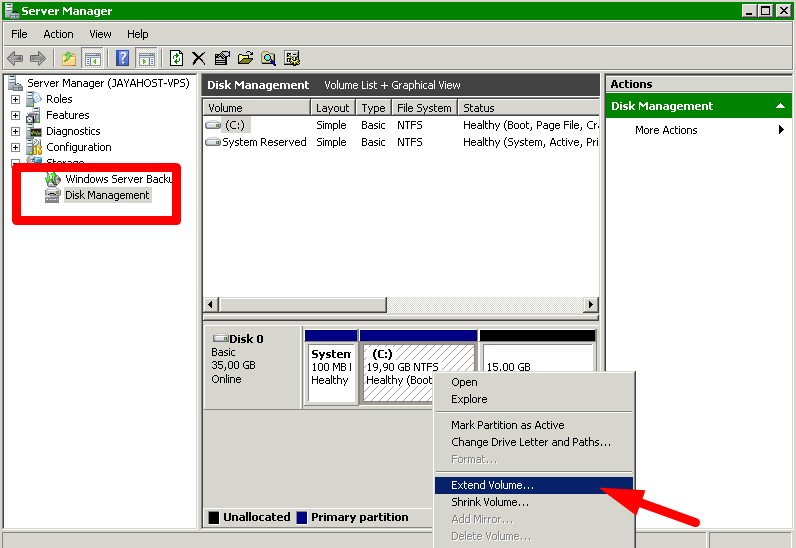Click the Server Manager title bar icon
Viewport: 796px width, 548px height.
click(x=11, y=10)
